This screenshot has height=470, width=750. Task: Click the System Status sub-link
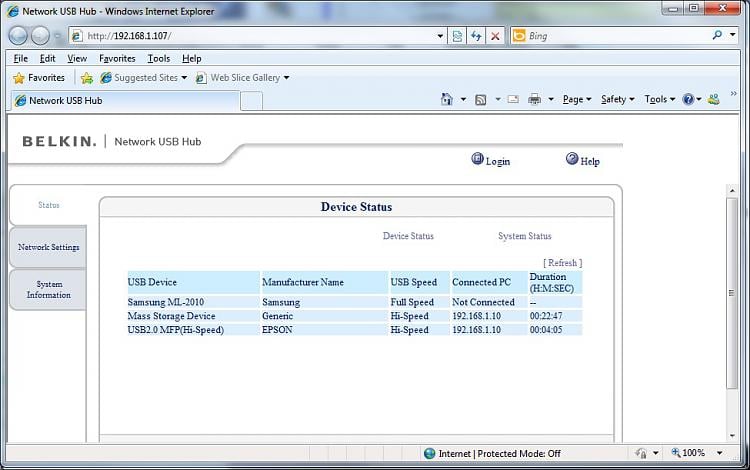click(525, 236)
